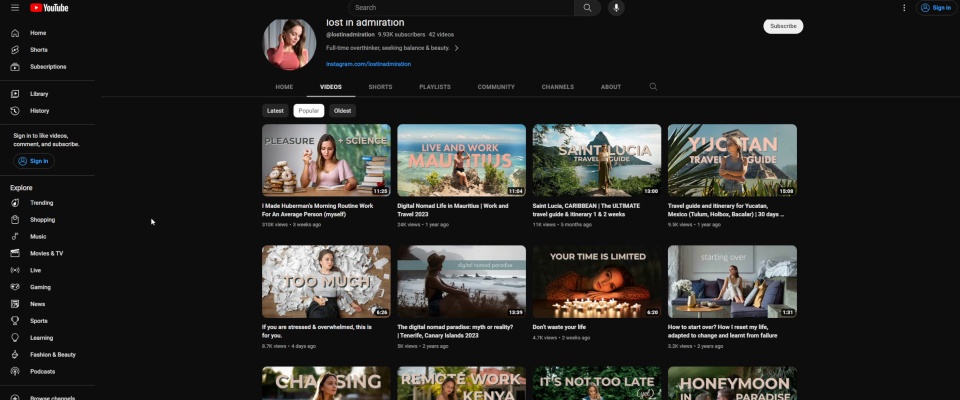Open the Yucatan Travel Guide thumbnail
Screen dimensions: 960x400
click(x=732, y=160)
